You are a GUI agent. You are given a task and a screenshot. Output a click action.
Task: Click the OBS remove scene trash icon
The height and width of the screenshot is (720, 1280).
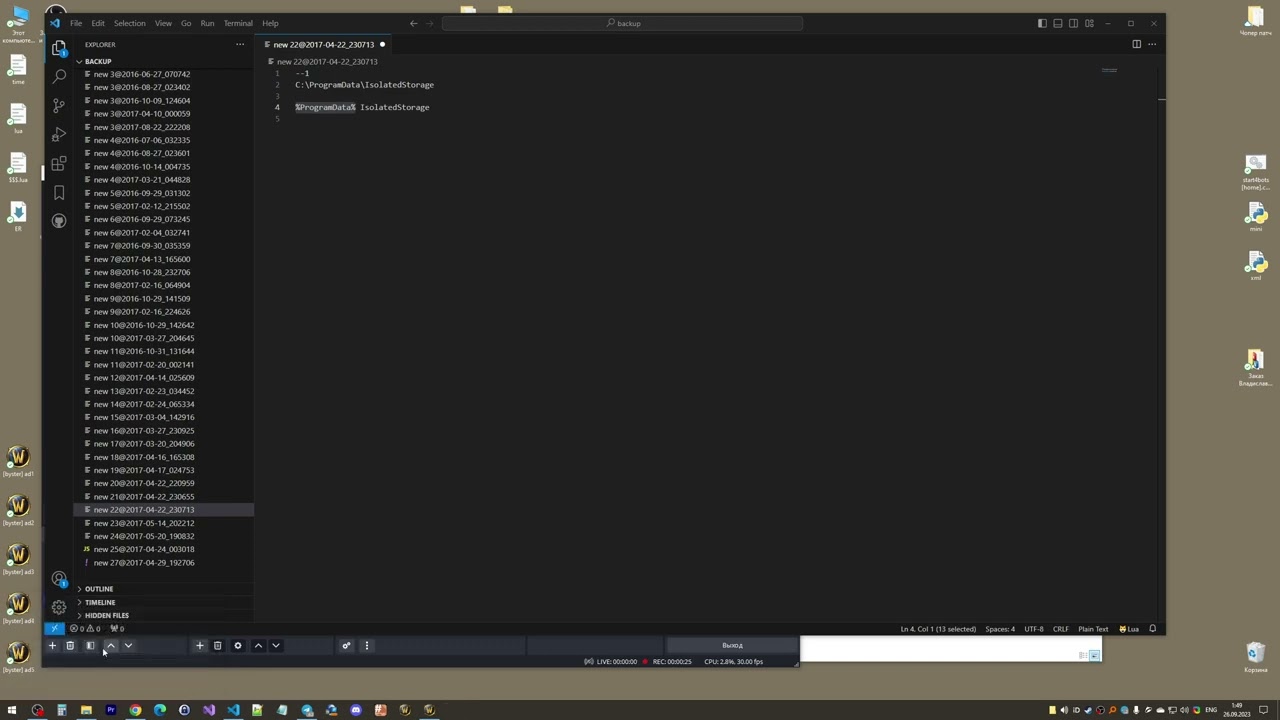pyautogui.click(x=70, y=646)
